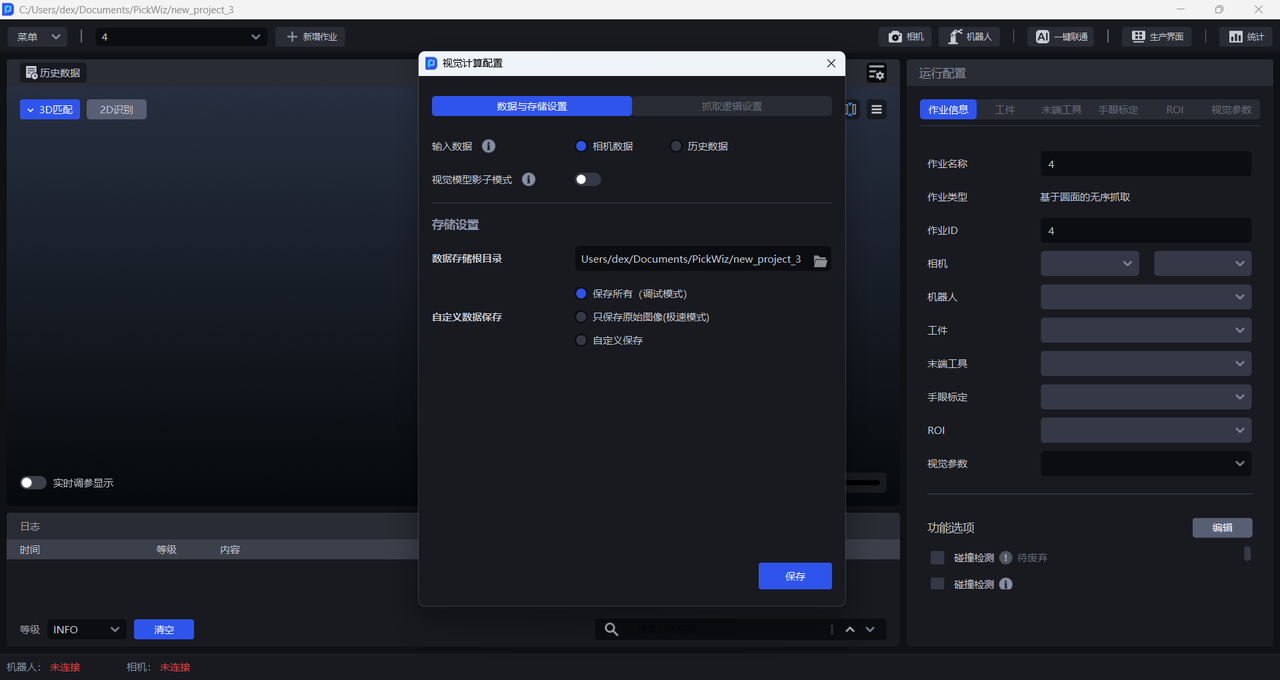Expand the 菜单 dropdown
Screen dimensions: 1280x680
(38, 37)
